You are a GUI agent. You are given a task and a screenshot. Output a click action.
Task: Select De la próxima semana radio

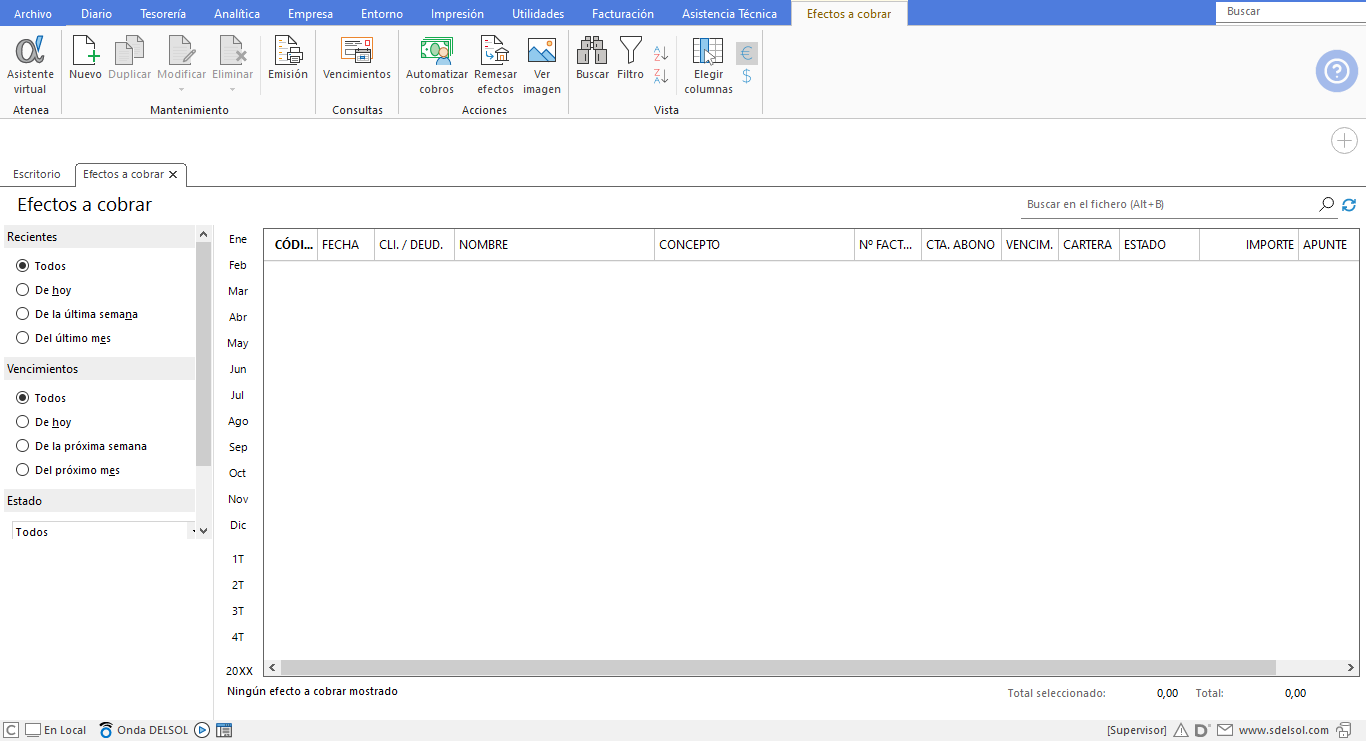click(22, 446)
